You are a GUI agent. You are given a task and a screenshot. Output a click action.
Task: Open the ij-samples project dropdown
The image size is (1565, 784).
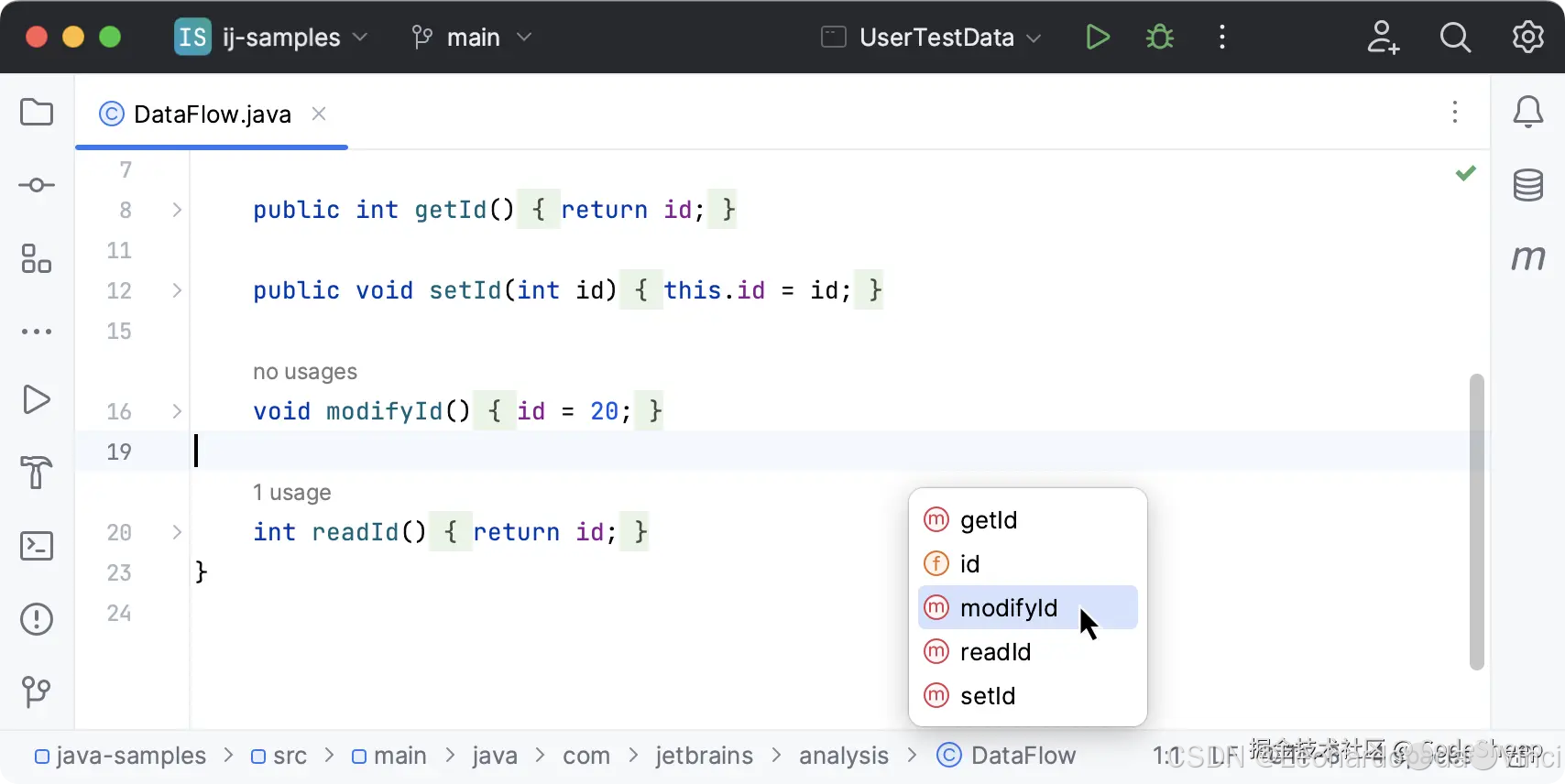point(295,38)
